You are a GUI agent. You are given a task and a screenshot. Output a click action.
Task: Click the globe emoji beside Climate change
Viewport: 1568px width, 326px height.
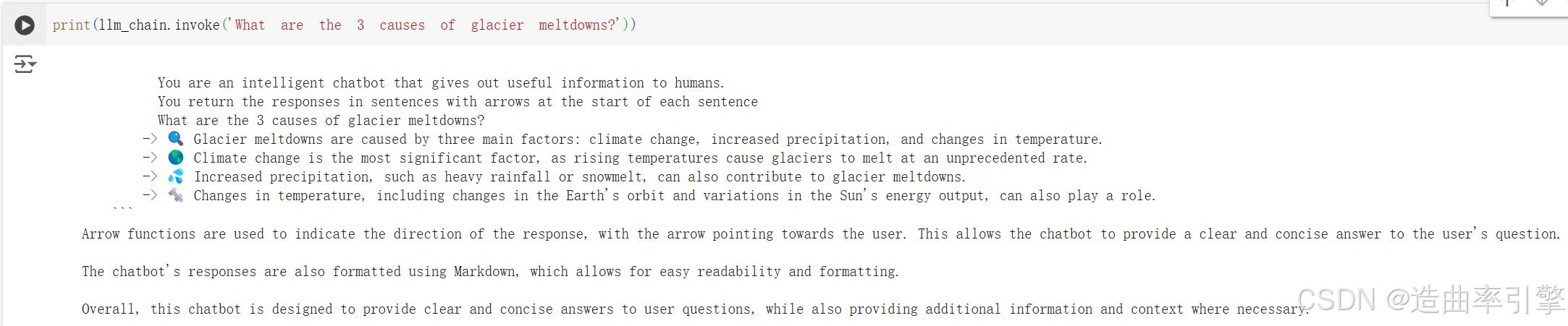[176, 158]
